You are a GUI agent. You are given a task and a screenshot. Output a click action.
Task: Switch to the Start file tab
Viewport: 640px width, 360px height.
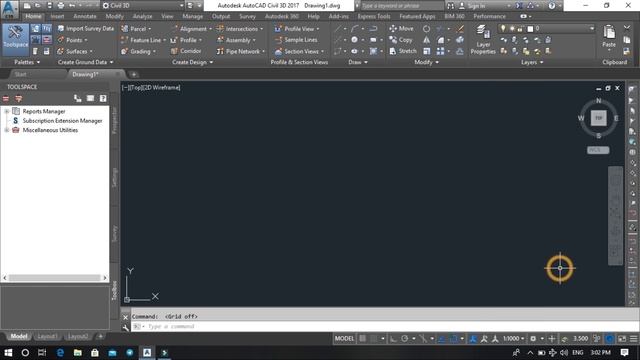pos(20,74)
